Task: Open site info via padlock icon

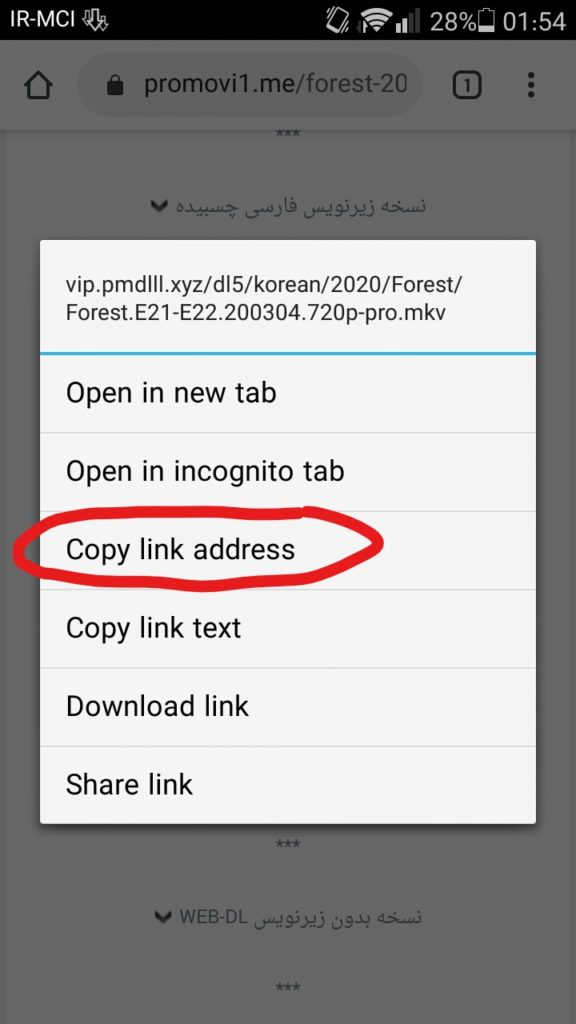Action: [115, 85]
